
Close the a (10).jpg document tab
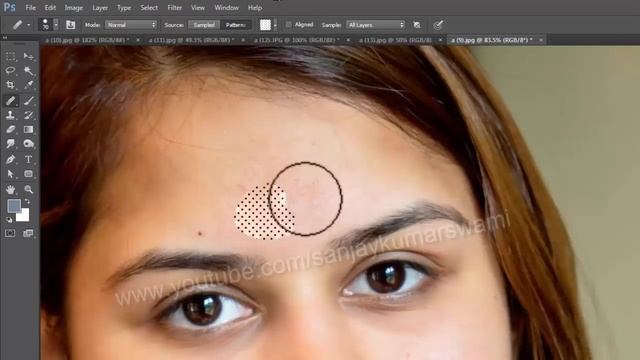coord(138,40)
